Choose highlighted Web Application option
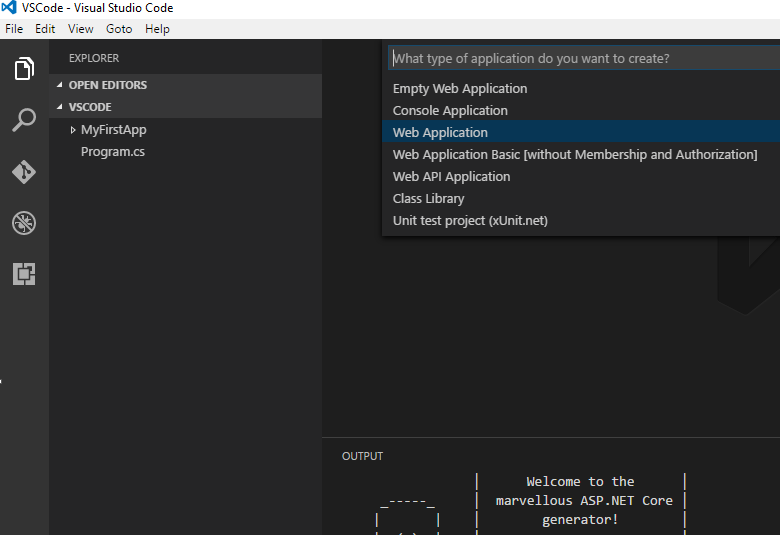This screenshot has width=780, height=535. click(x=581, y=132)
